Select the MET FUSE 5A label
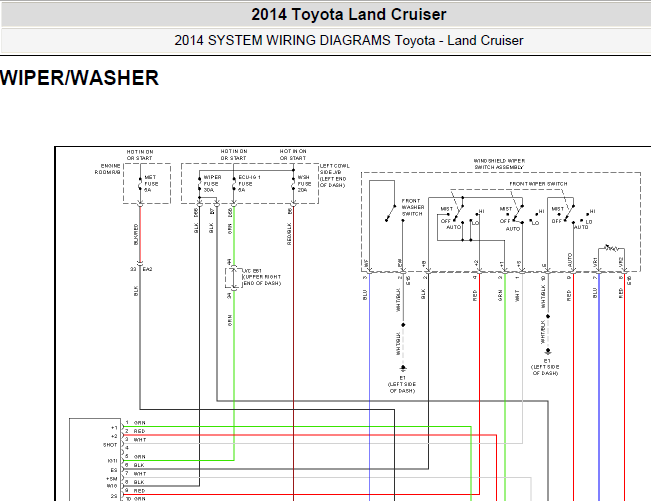The image size is (651, 501). click(x=151, y=183)
